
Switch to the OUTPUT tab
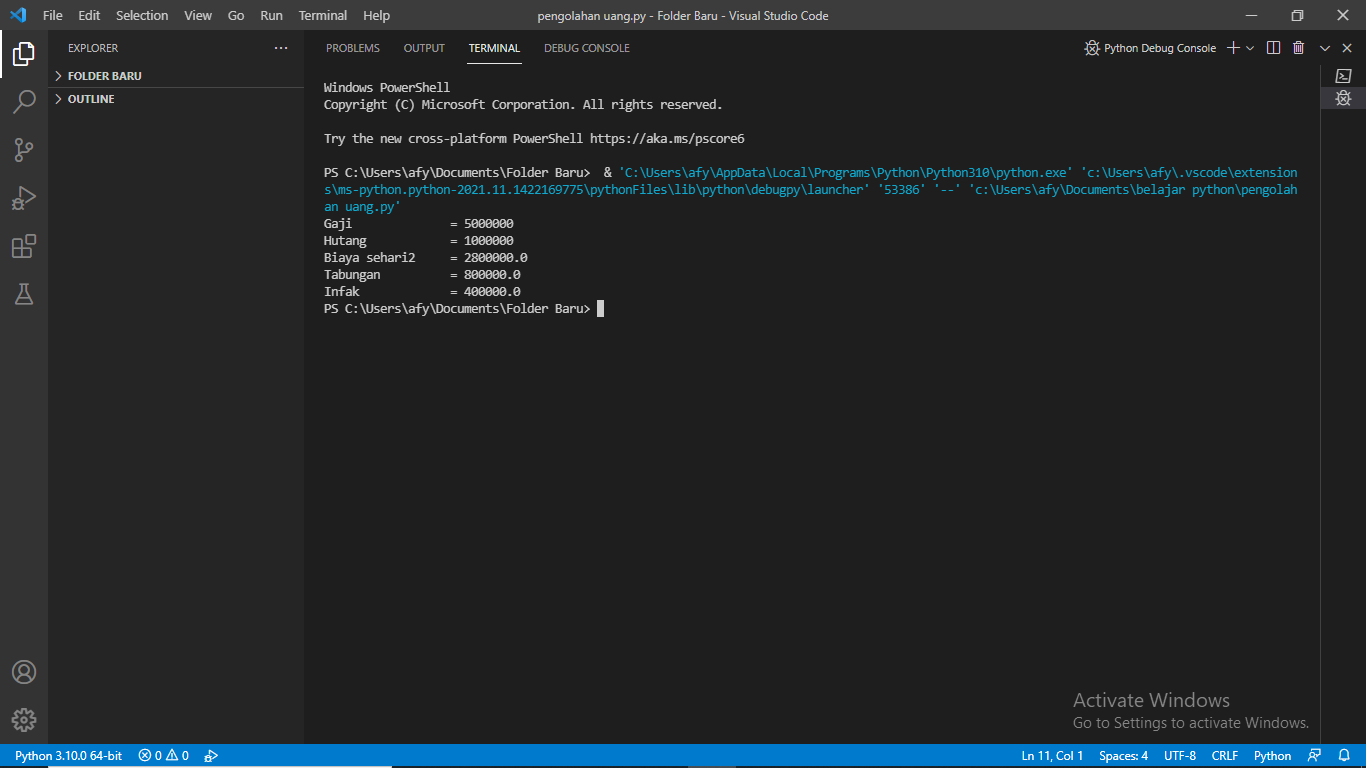click(424, 48)
